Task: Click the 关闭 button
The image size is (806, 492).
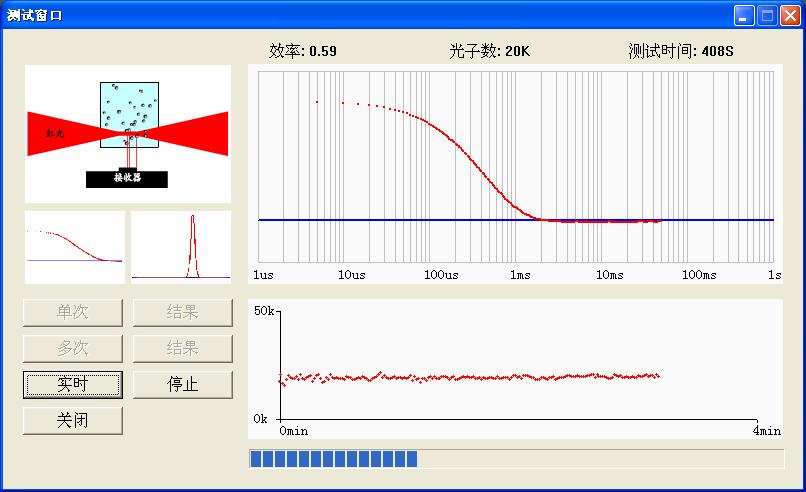Action: (73, 420)
